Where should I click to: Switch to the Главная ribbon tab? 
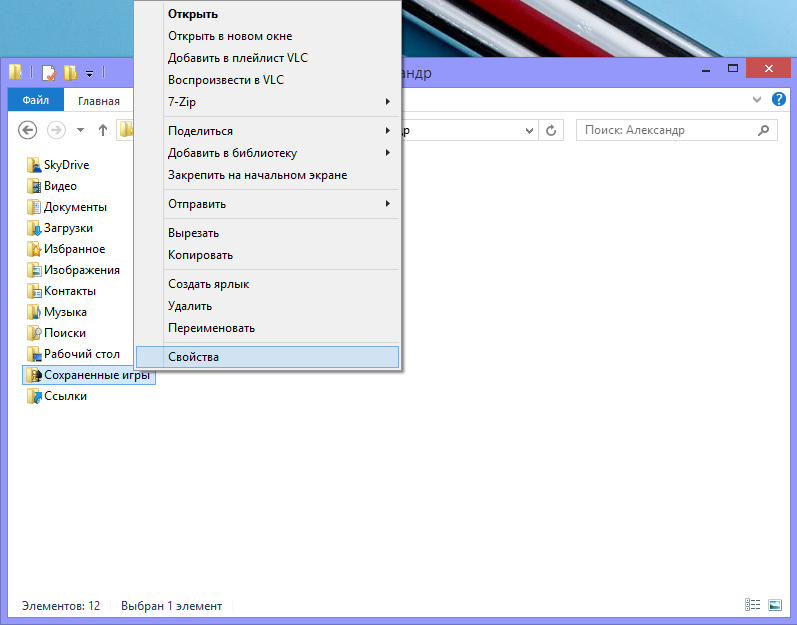click(99, 101)
